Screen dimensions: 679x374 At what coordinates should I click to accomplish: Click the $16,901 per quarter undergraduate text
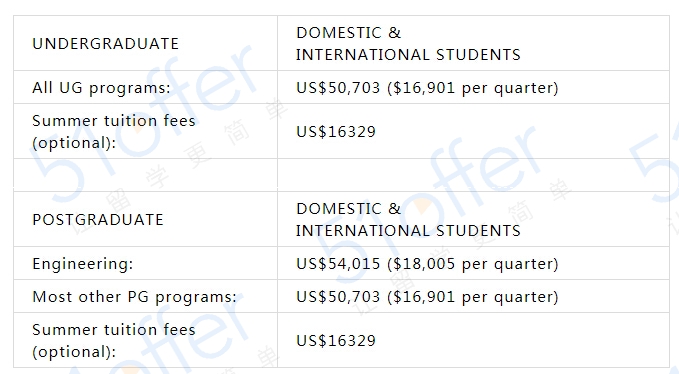(x=472, y=88)
